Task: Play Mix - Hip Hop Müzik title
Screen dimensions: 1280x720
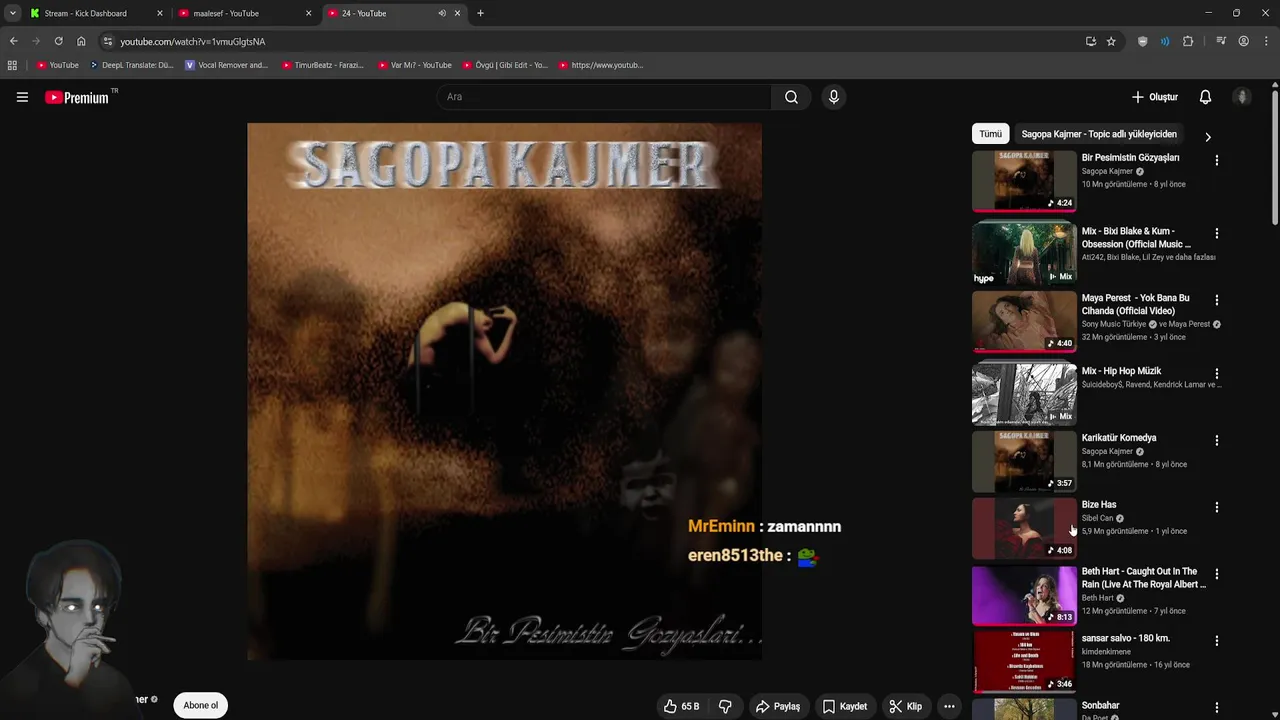Action: coord(1121,371)
